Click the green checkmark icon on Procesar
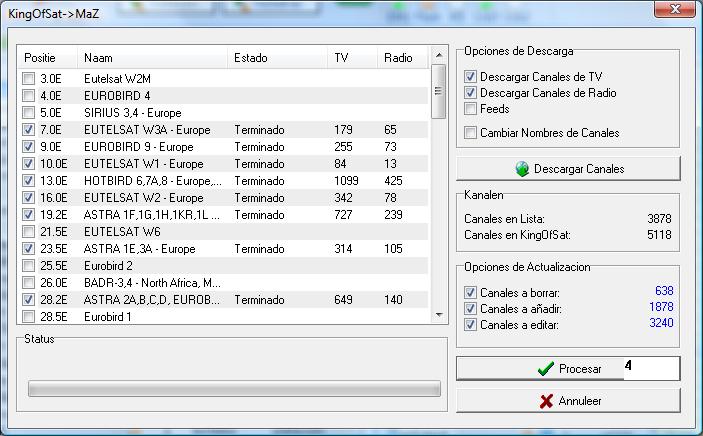 coord(546,369)
